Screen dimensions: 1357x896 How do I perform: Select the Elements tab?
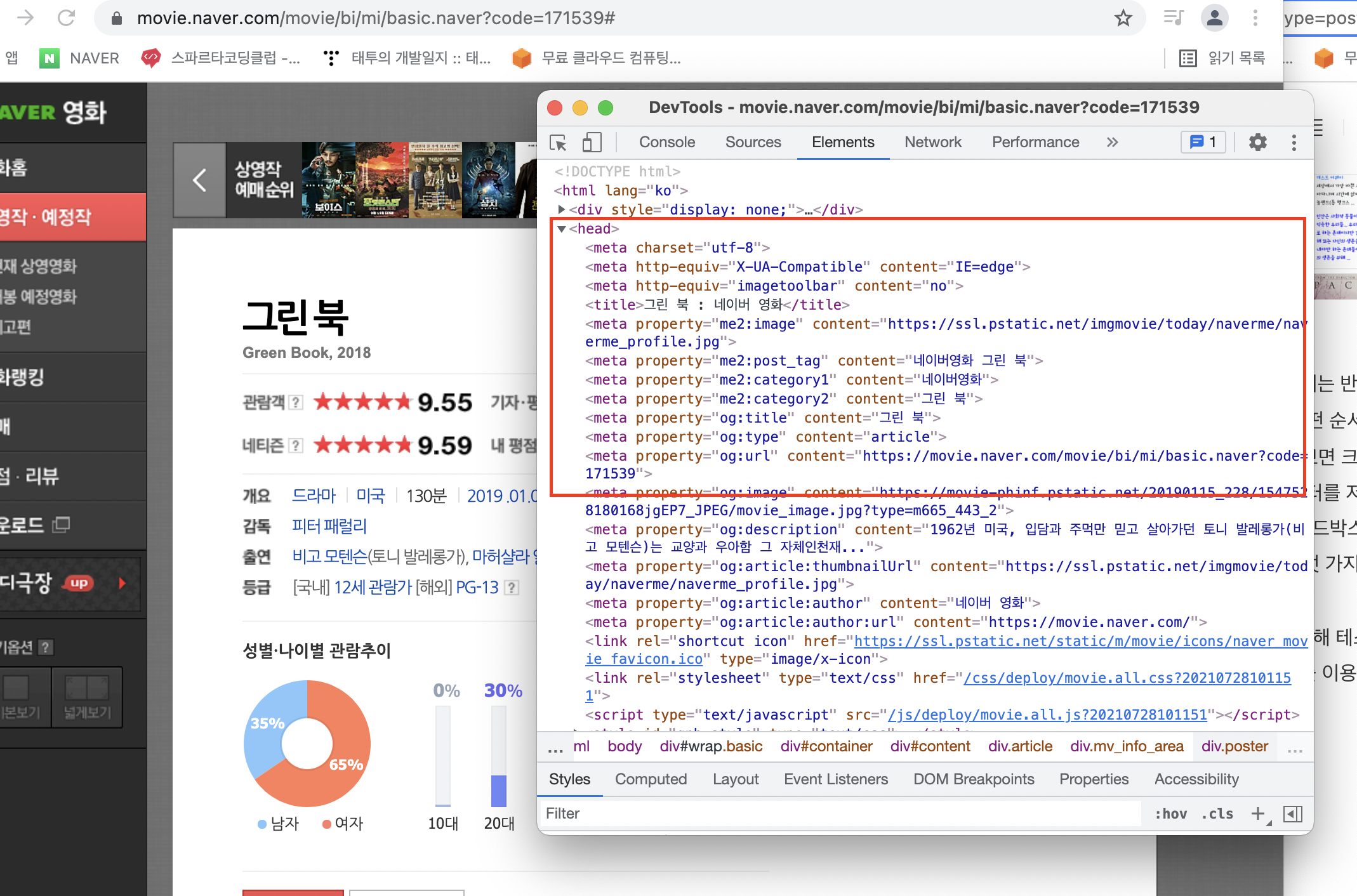point(843,142)
